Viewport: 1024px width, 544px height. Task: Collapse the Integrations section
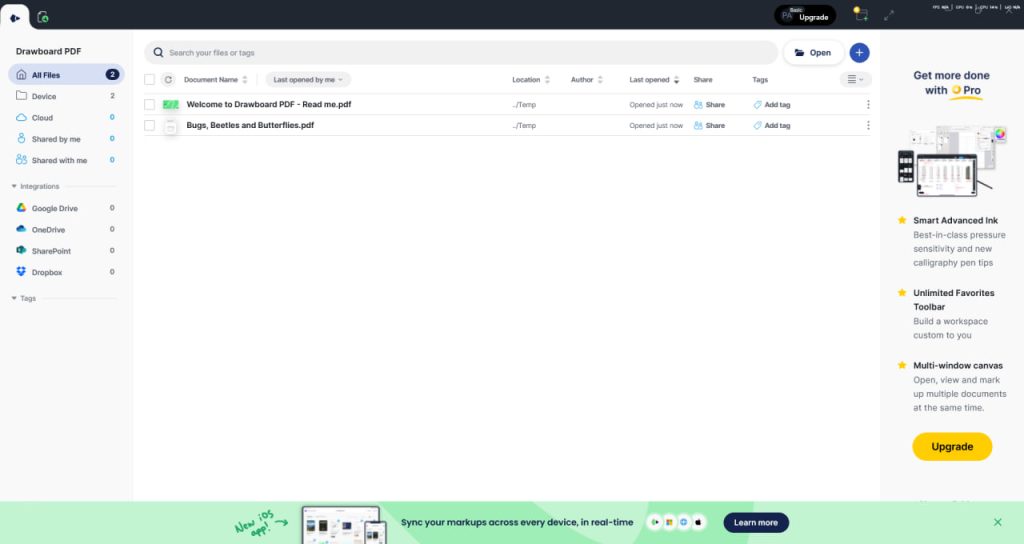(14, 186)
